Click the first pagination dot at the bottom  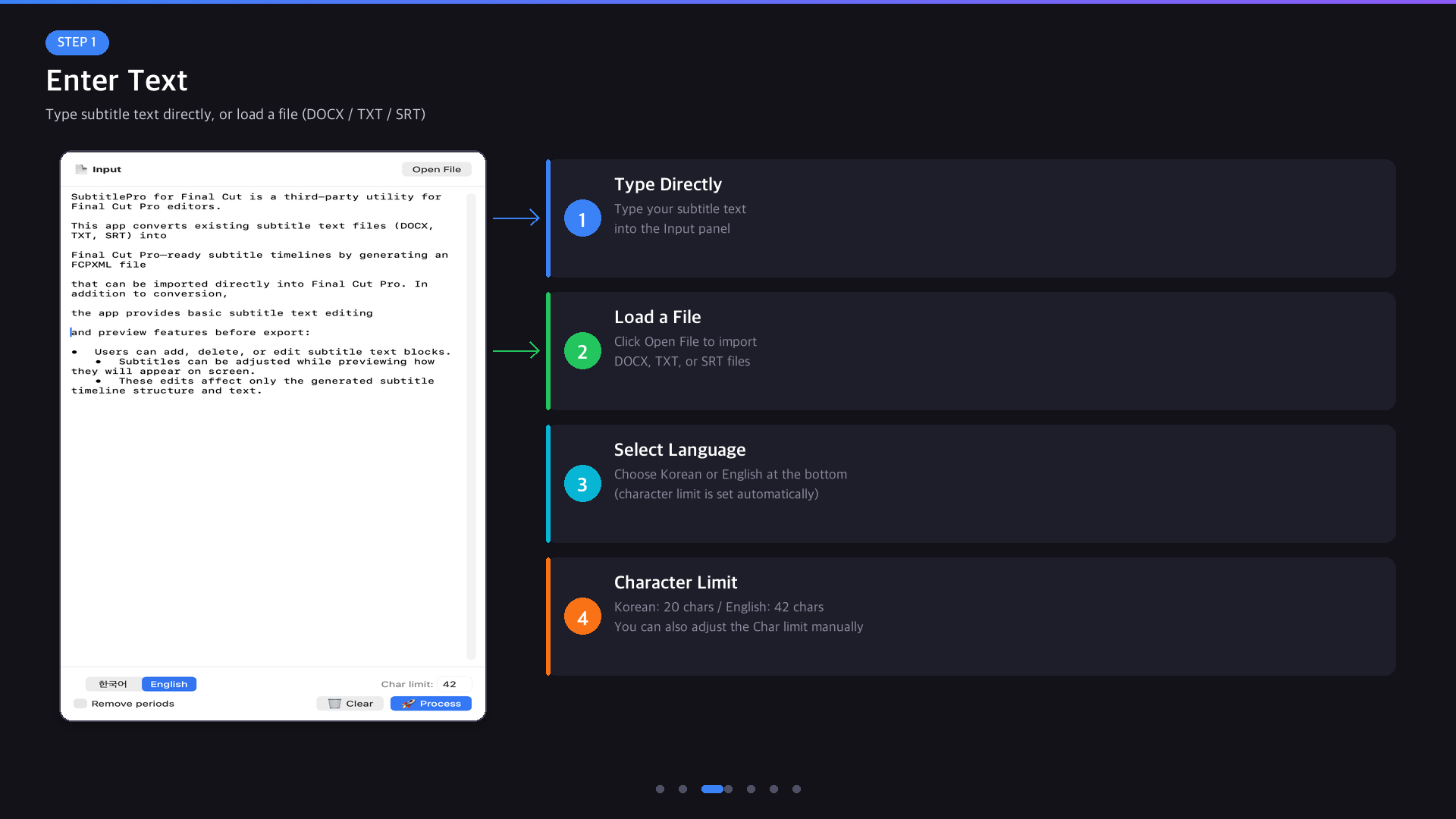tap(661, 789)
